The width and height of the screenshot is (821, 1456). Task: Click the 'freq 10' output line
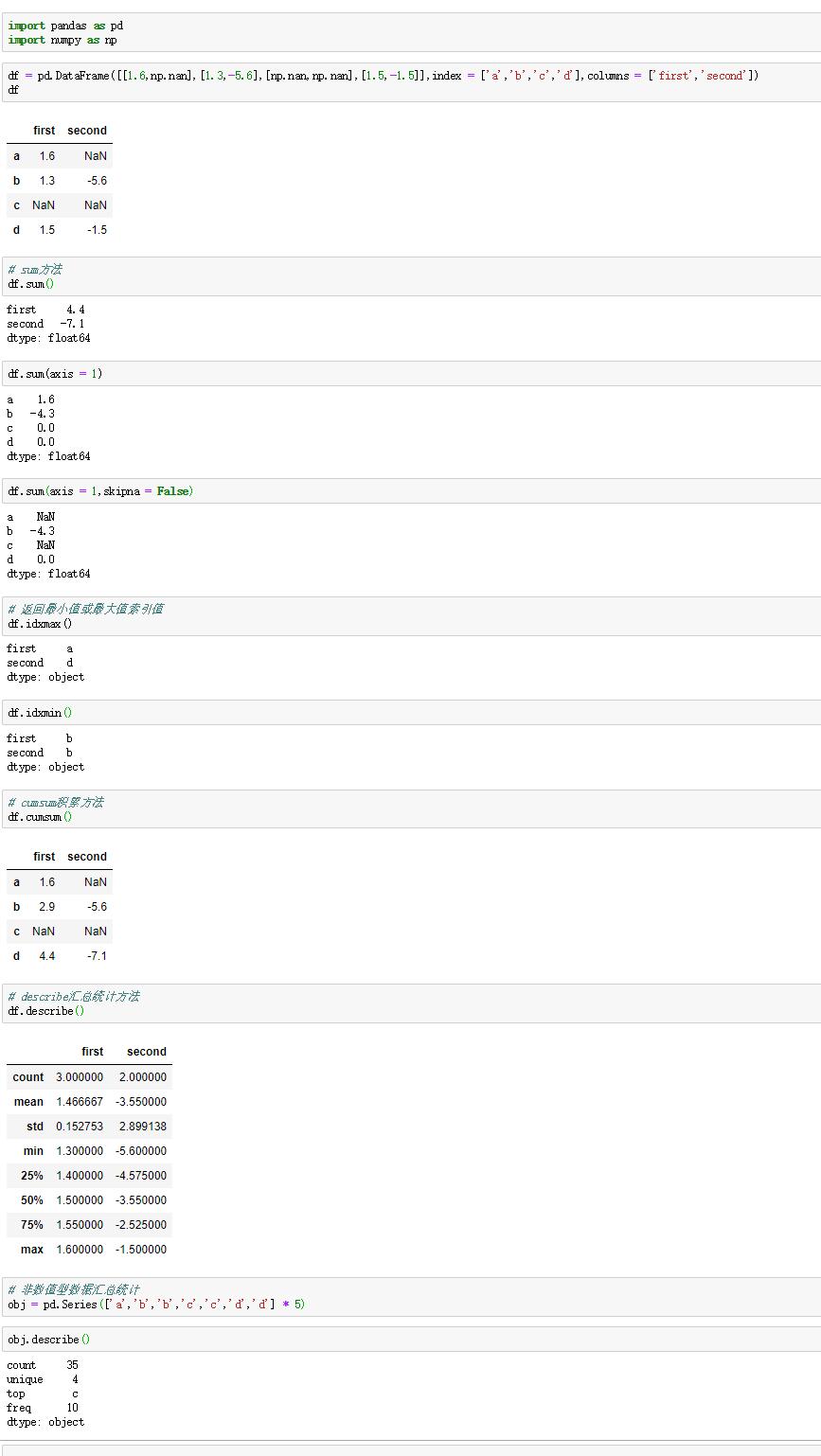point(43,1408)
